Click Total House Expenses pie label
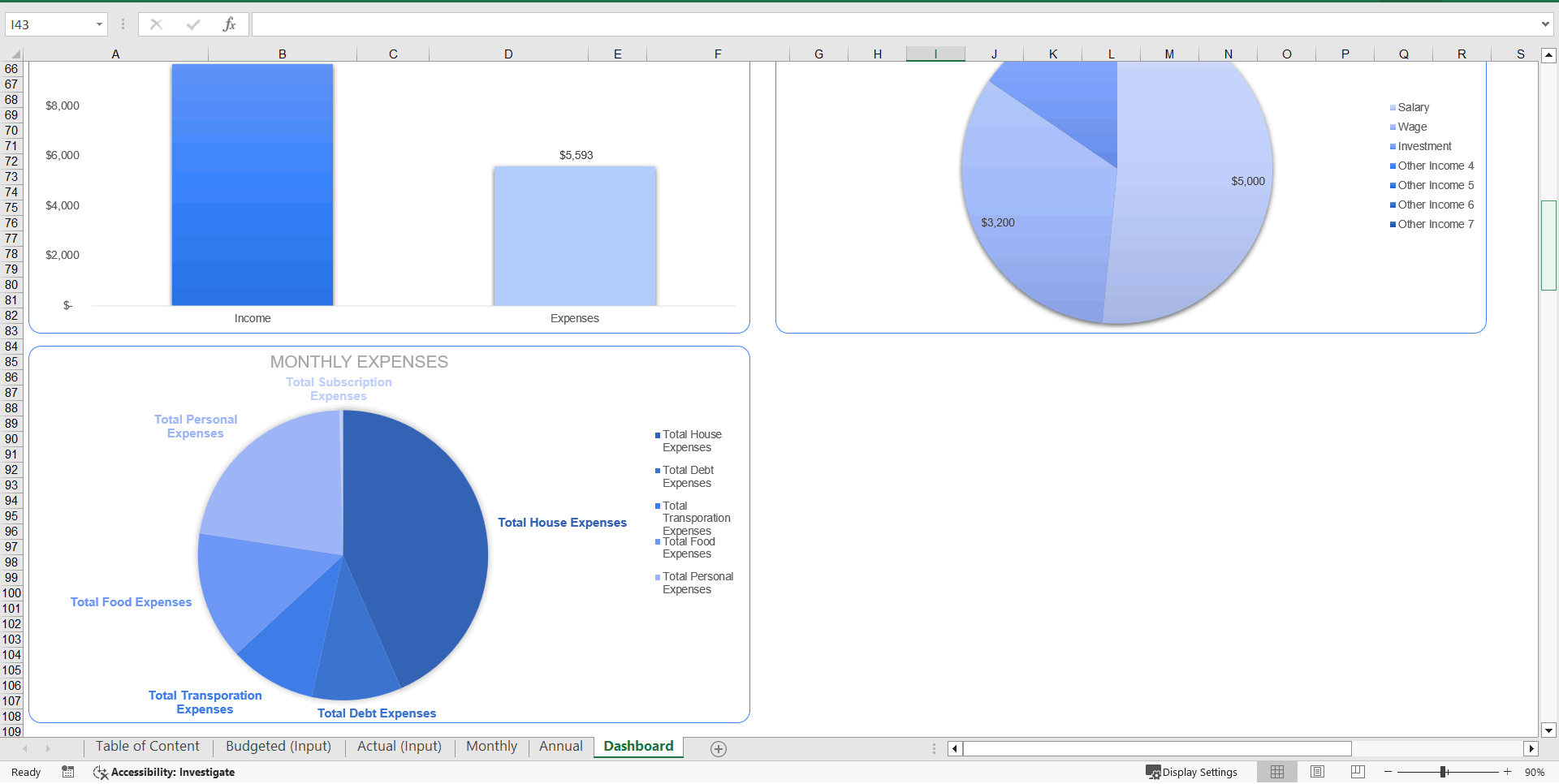Viewport: 1559px width, 784px height. [562, 523]
